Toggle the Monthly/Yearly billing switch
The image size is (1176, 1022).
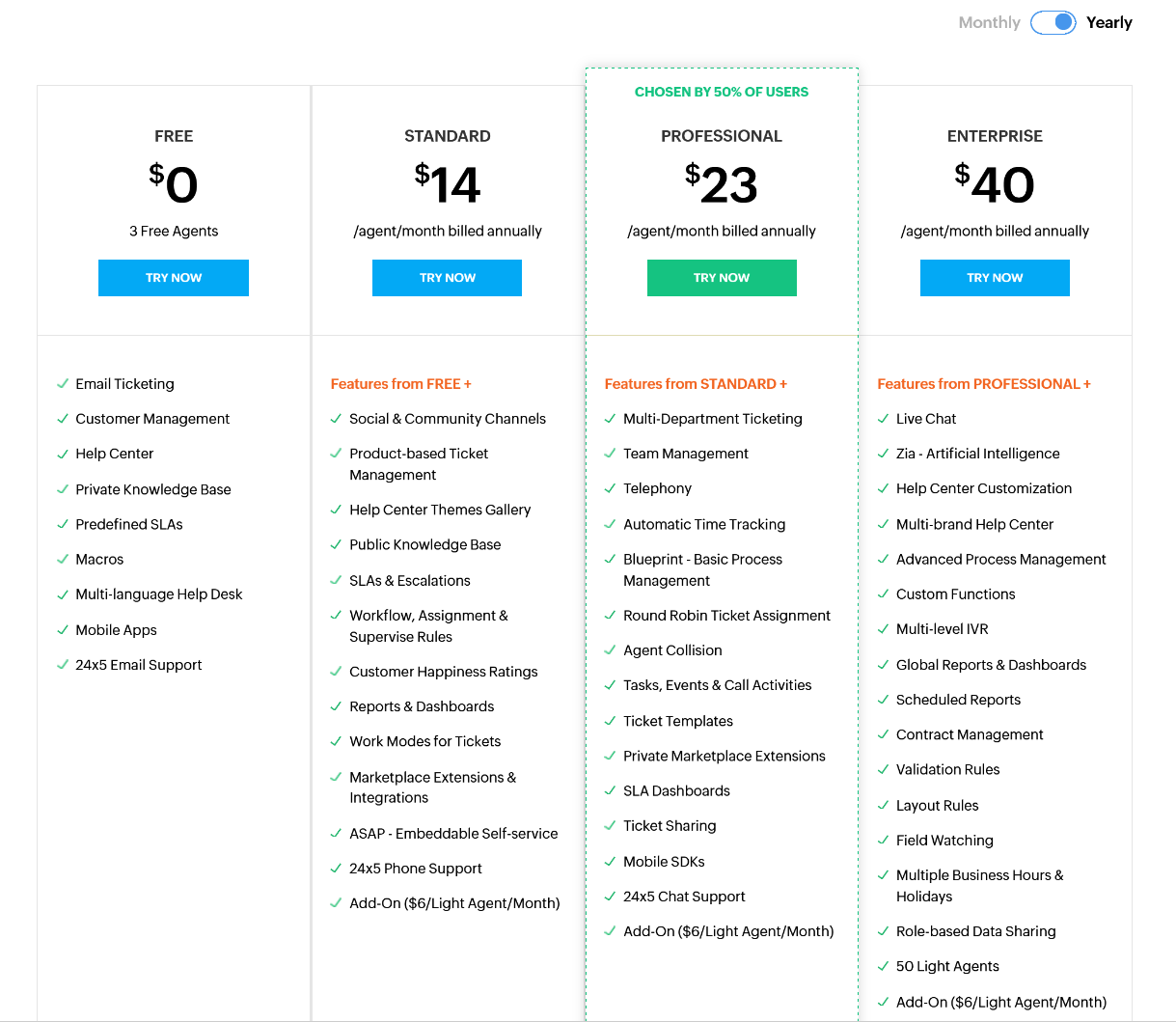pyautogui.click(x=1053, y=22)
